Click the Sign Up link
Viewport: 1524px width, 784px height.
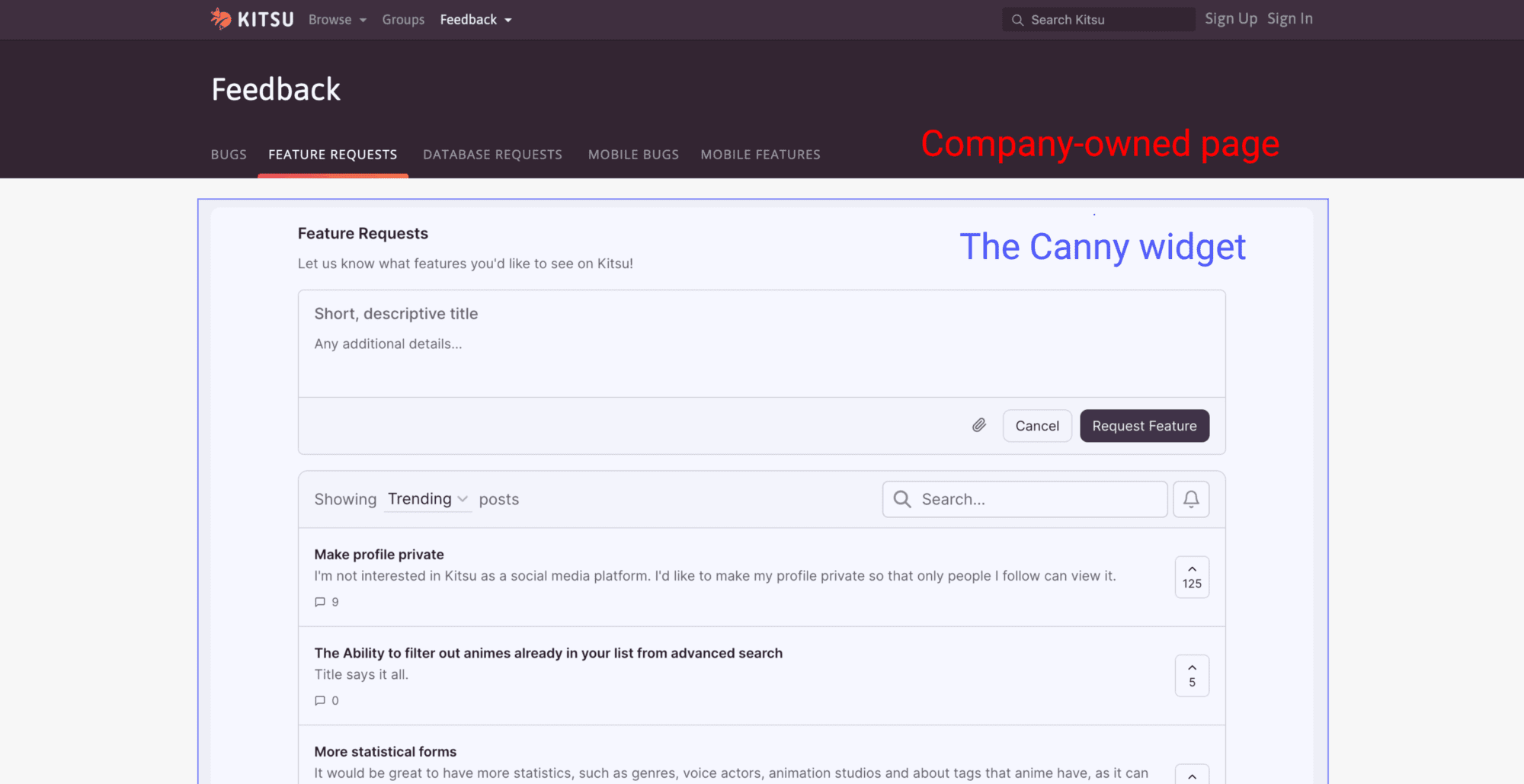(x=1231, y=19)
